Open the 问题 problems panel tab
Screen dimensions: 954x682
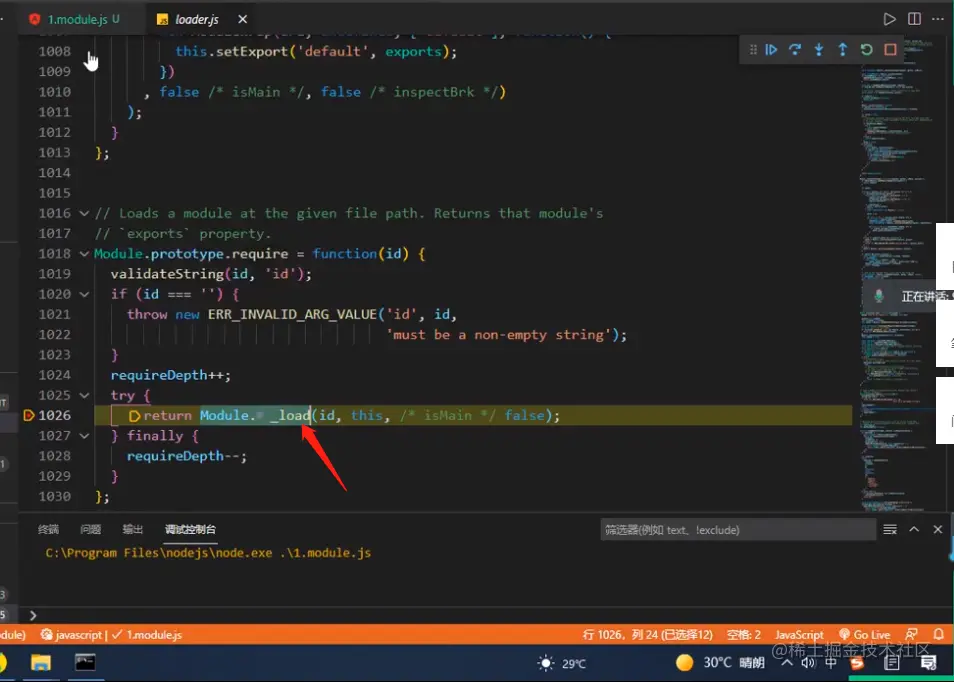point(91,529)
